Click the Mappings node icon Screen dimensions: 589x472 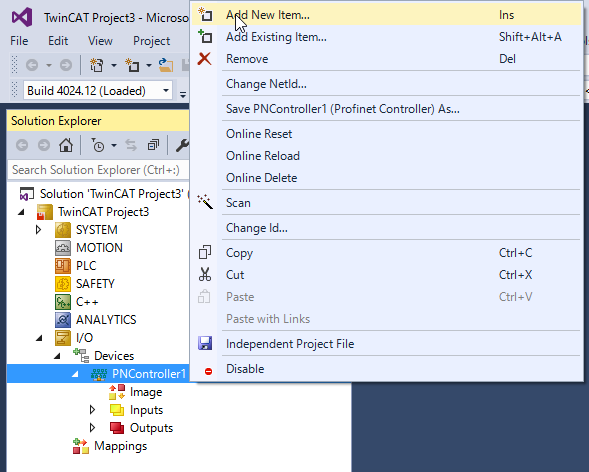[x=81, y=446]
